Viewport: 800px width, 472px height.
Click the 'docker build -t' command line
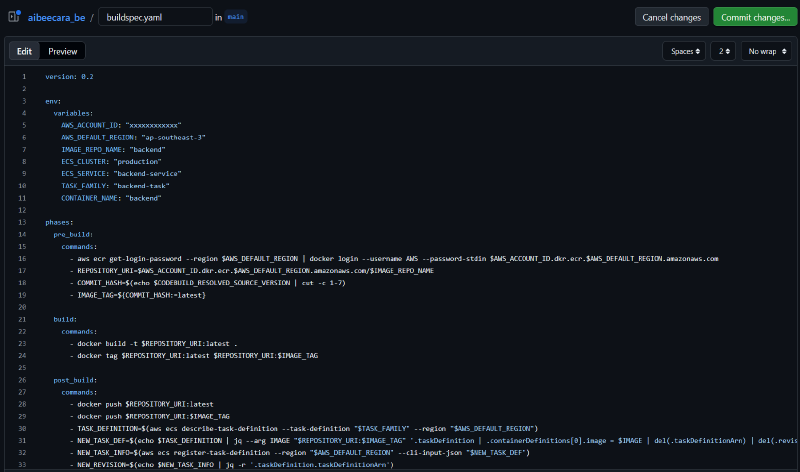154,344
